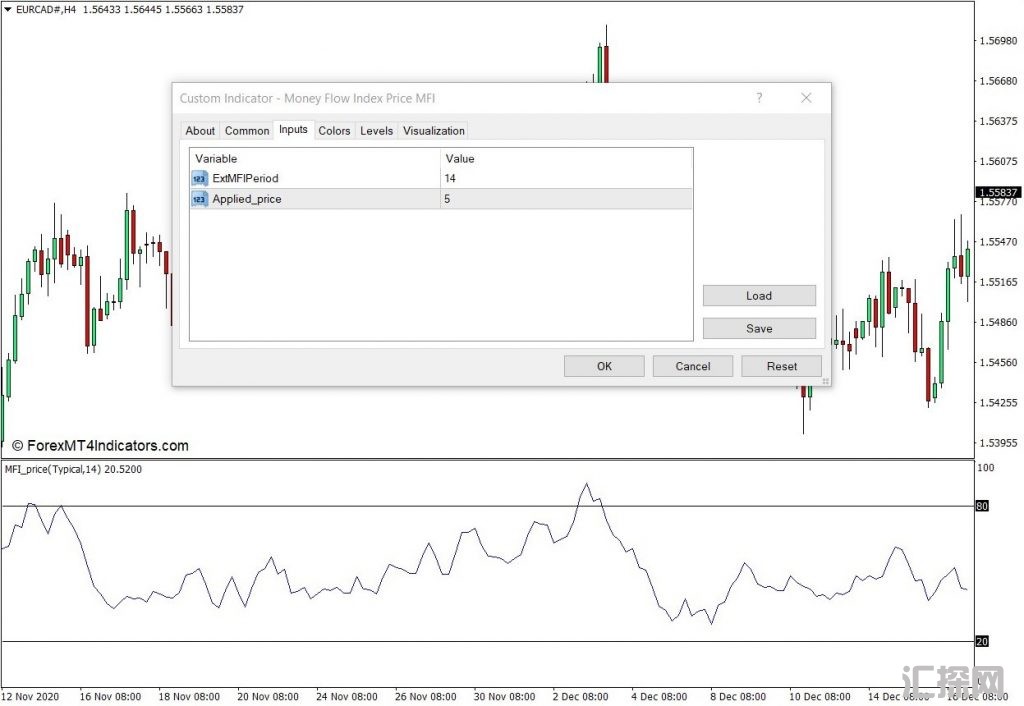Confirm settings with the OK button
This screenshot has width=1024, height=706.
pos(604,366)
